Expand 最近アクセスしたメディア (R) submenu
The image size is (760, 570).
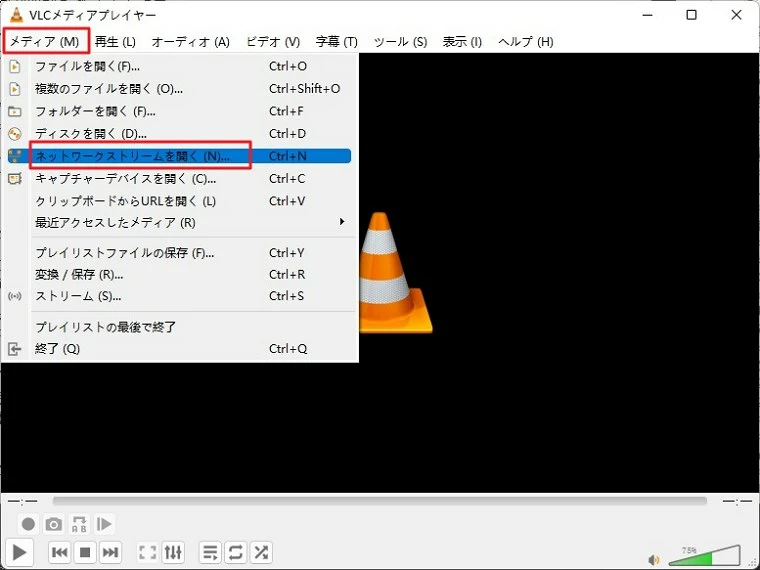[x=179, y=222]
